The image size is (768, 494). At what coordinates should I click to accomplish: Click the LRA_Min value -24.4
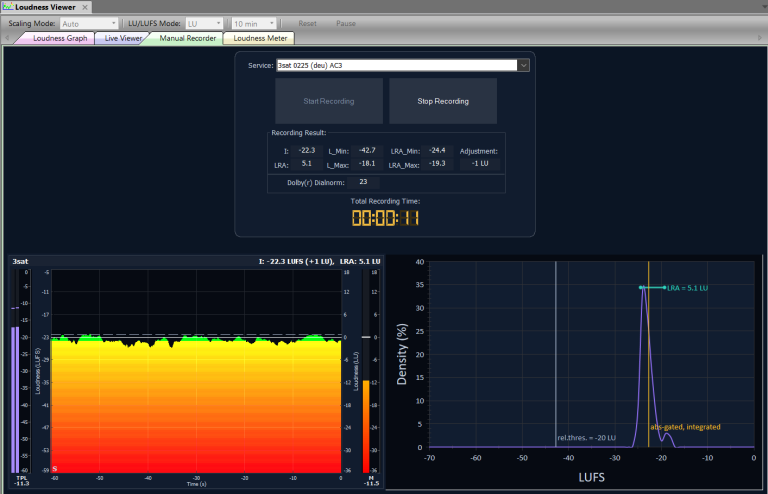(437, 151)
